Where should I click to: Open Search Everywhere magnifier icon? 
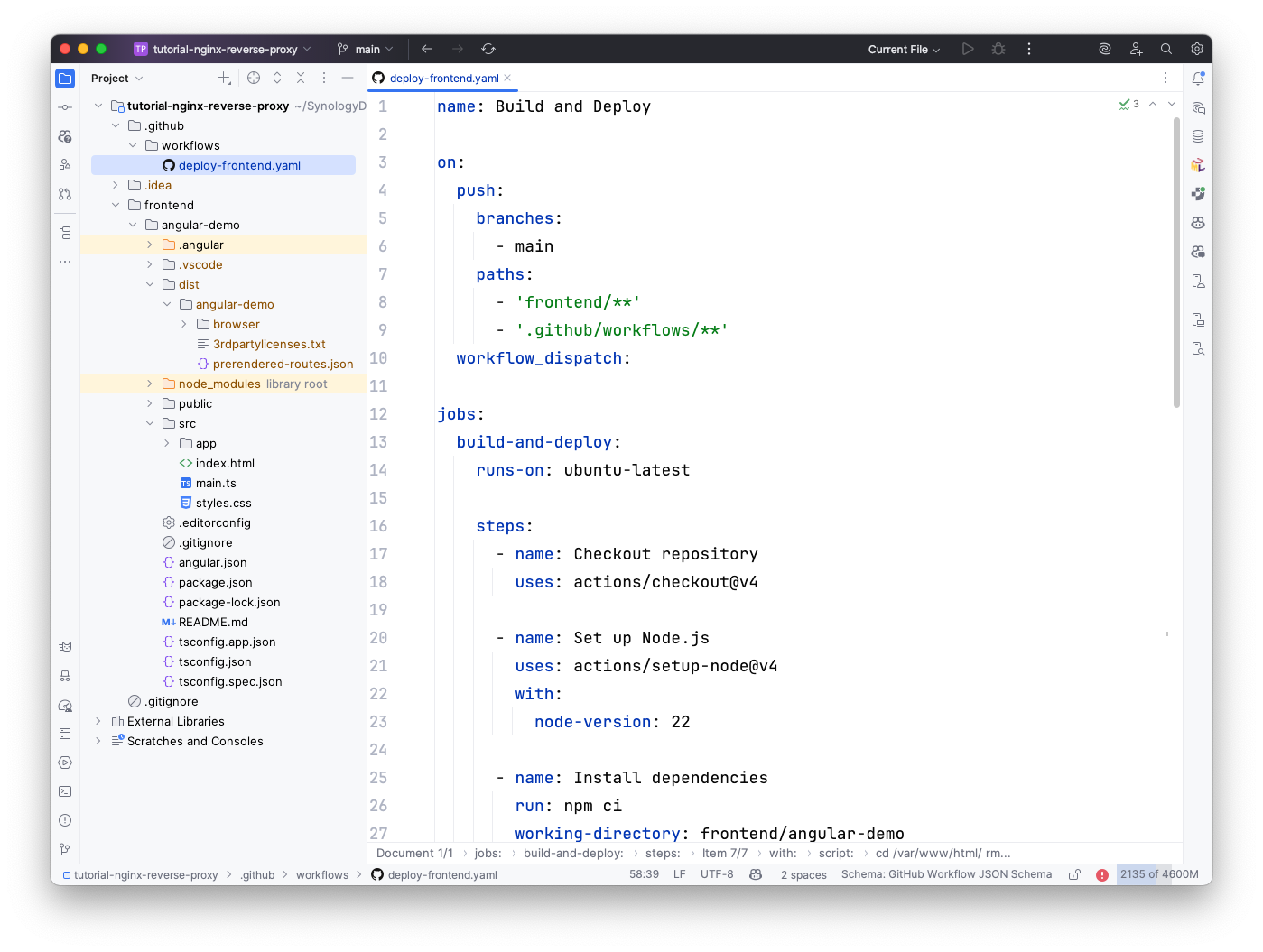point(1166,49)
